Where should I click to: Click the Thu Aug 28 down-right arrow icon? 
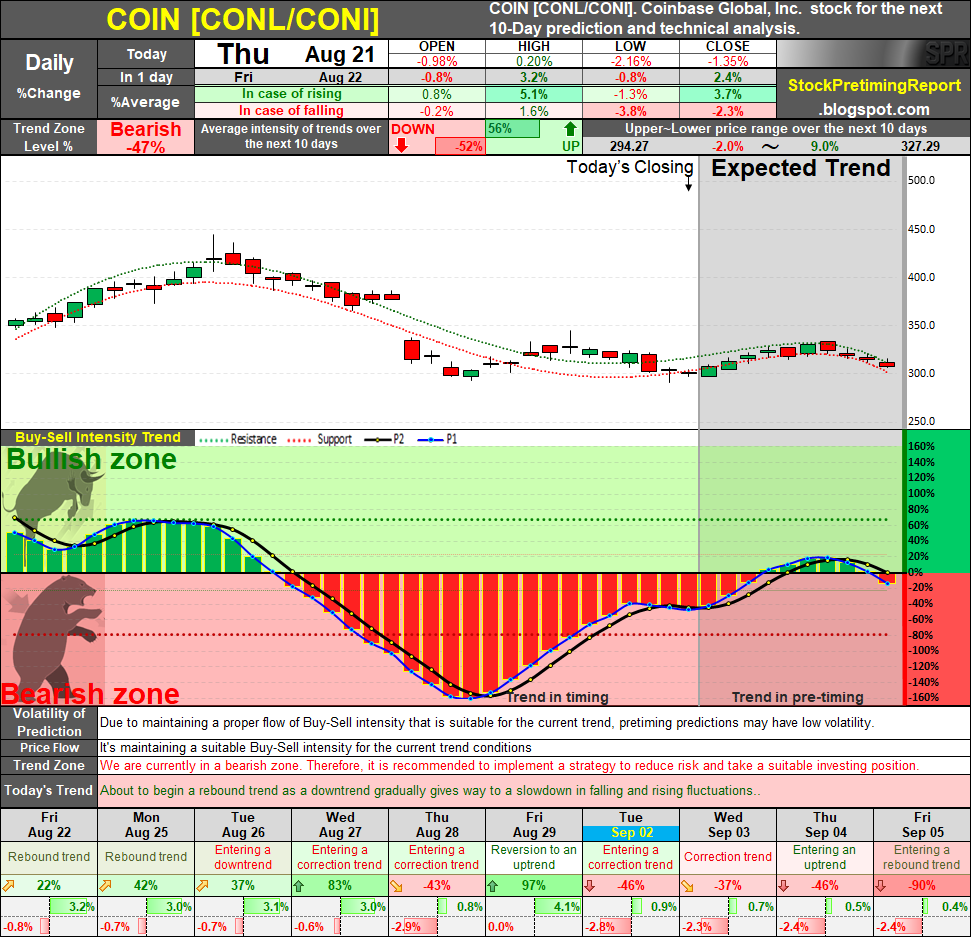396,886
